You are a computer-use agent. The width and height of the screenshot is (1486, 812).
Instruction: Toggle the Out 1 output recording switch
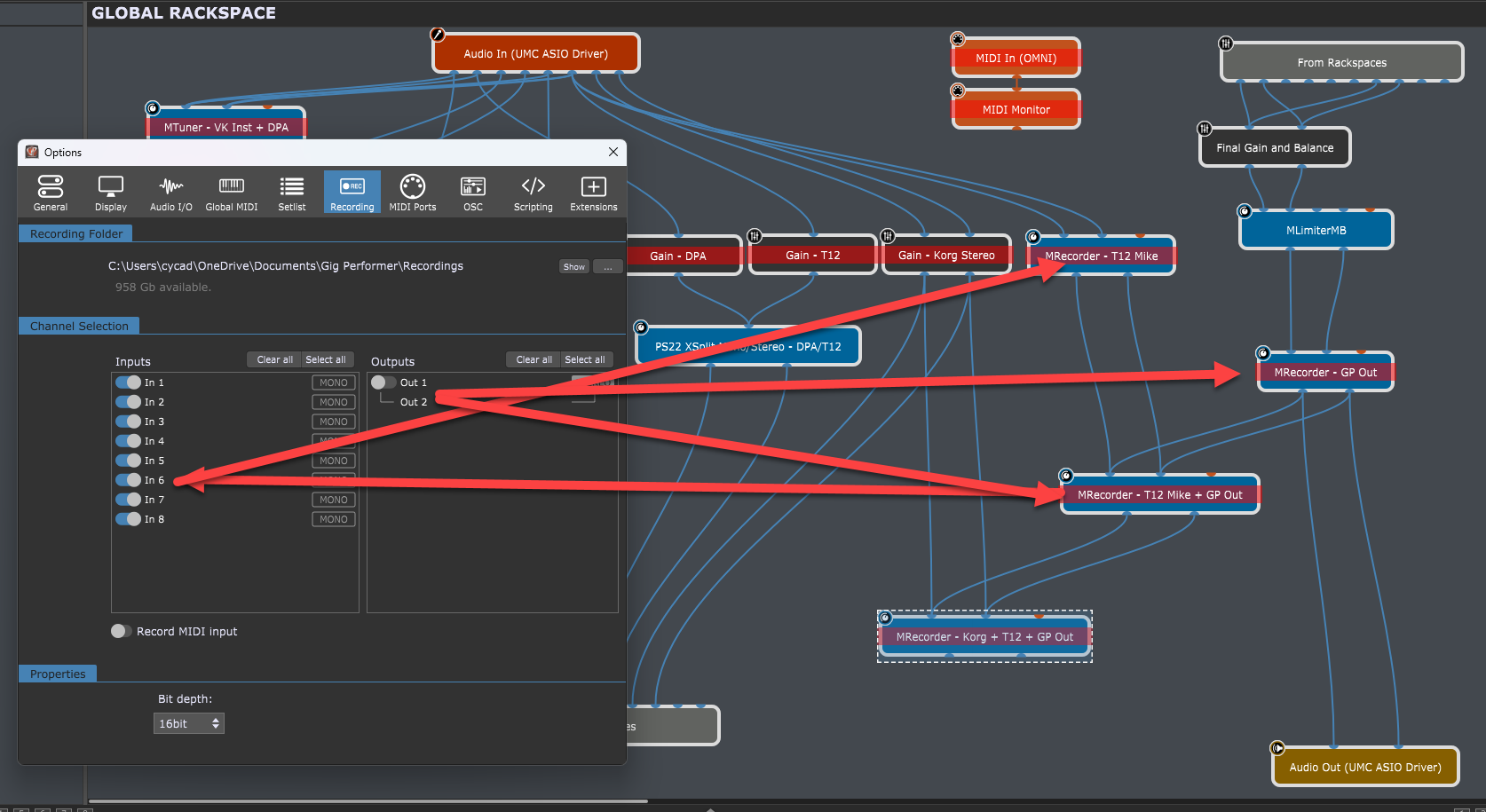pyautogui.click(x=383, y=382)
